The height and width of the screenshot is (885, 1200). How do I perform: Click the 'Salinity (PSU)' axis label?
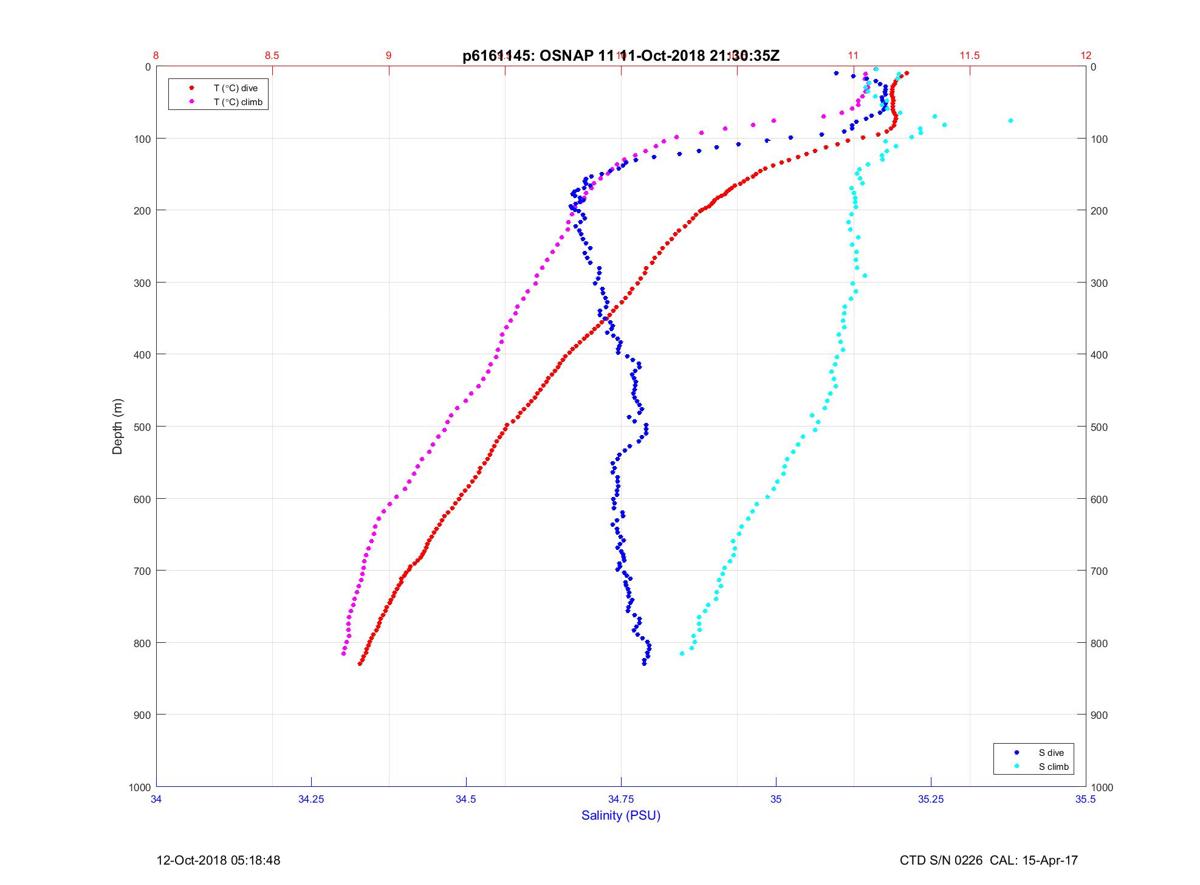click(621, 815)
